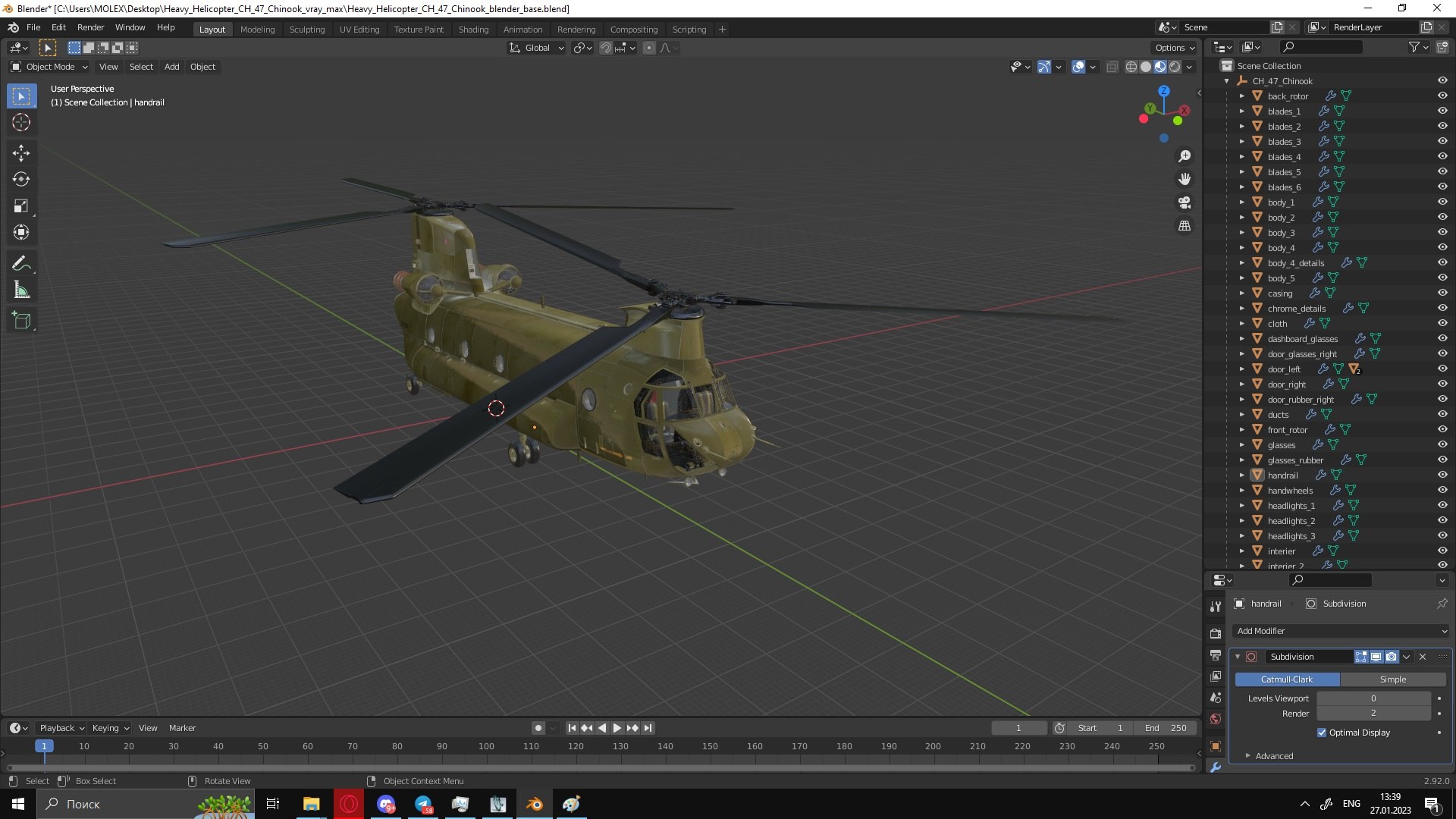The width and height of the screenshot is (1456, 819).
Task: Open the Render menu
Action: coord(90,27)
